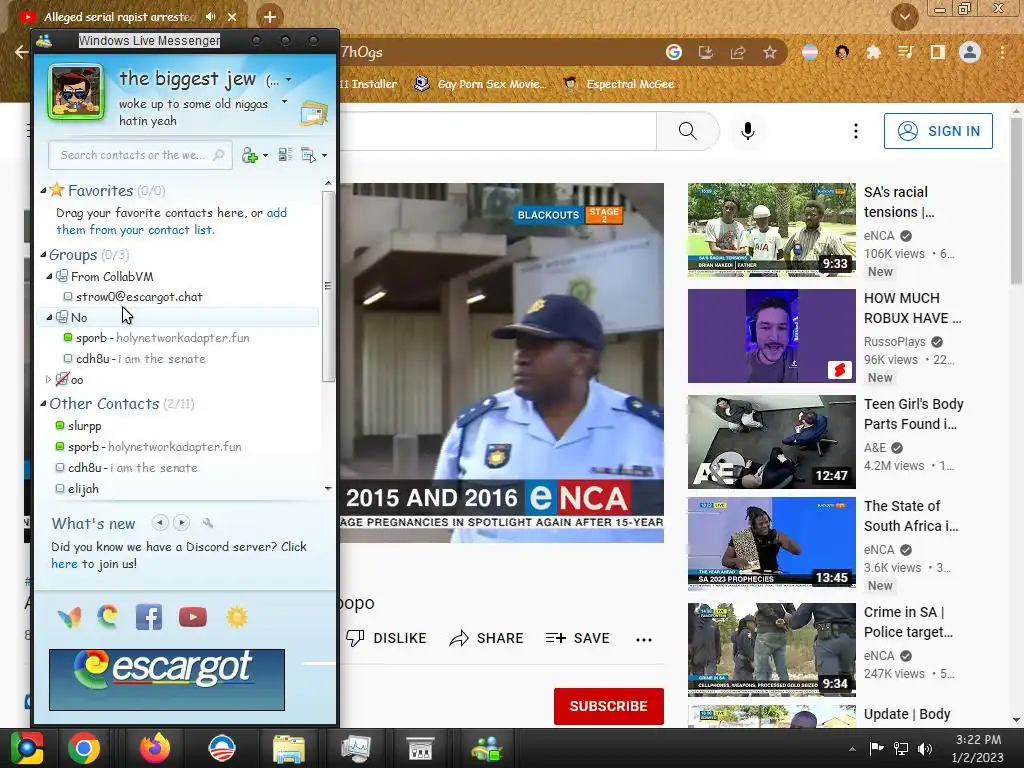Open the Add contact dropdown arrow

click(265, 155)
